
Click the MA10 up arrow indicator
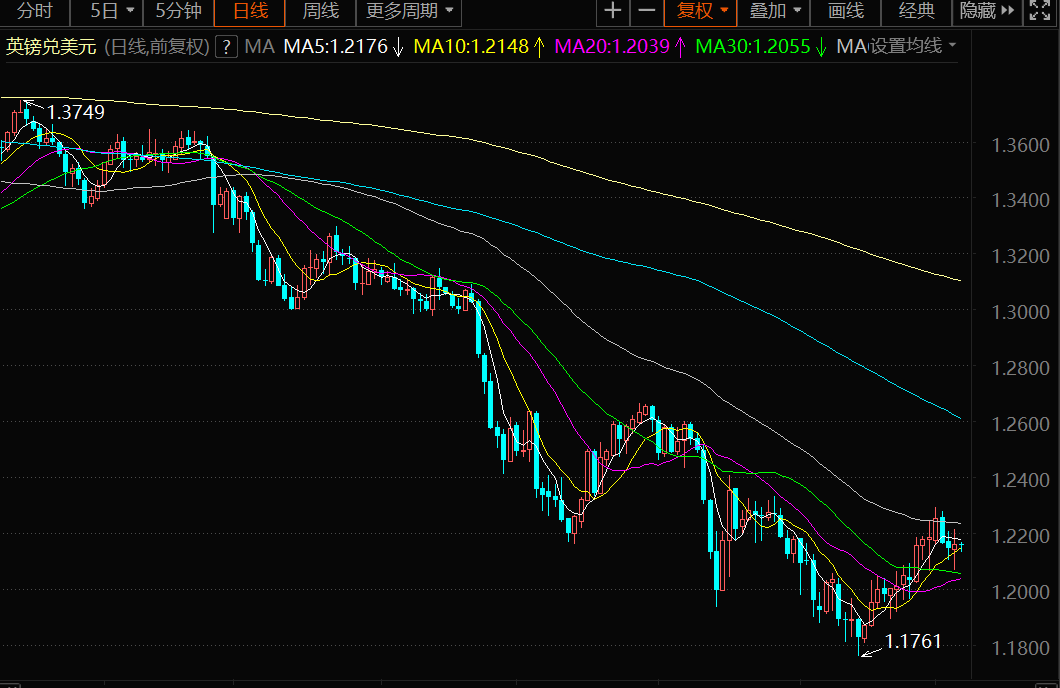[539, 47]
